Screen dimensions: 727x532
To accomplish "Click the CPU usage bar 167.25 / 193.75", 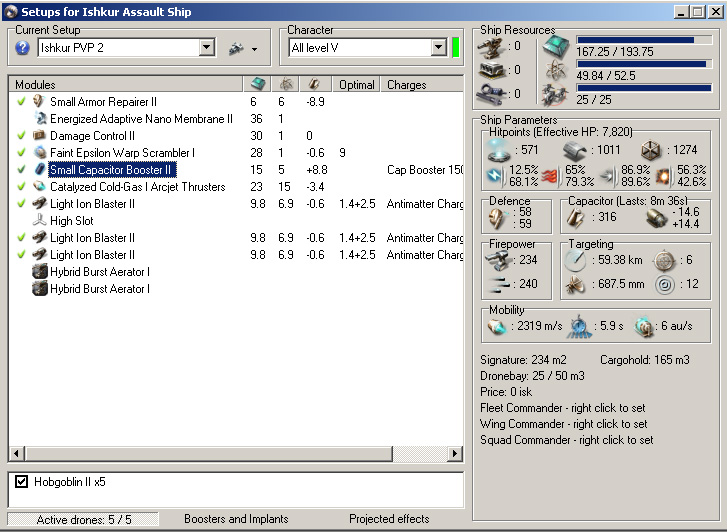I will (x=644, y=40).
